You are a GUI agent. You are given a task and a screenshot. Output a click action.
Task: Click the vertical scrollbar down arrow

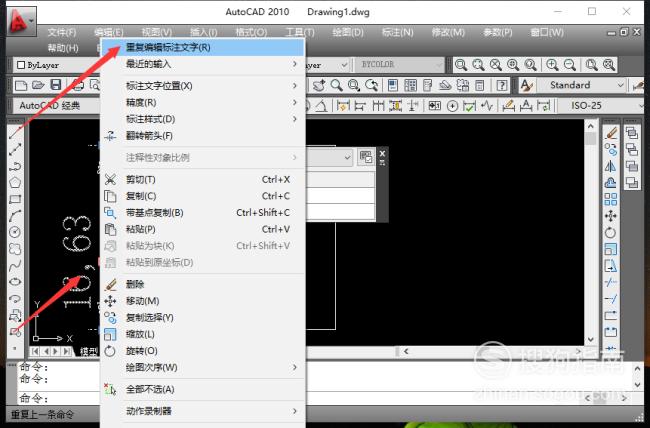(x=590, y=340)
